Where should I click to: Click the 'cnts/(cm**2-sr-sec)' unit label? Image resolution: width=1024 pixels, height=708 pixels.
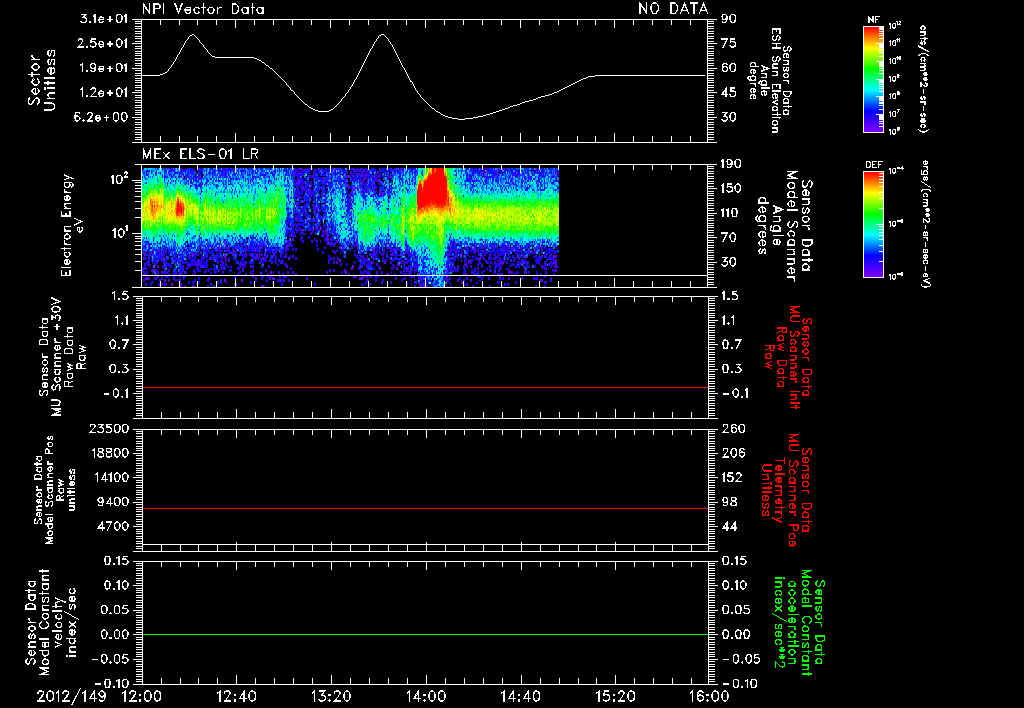(x=922, y=78)
